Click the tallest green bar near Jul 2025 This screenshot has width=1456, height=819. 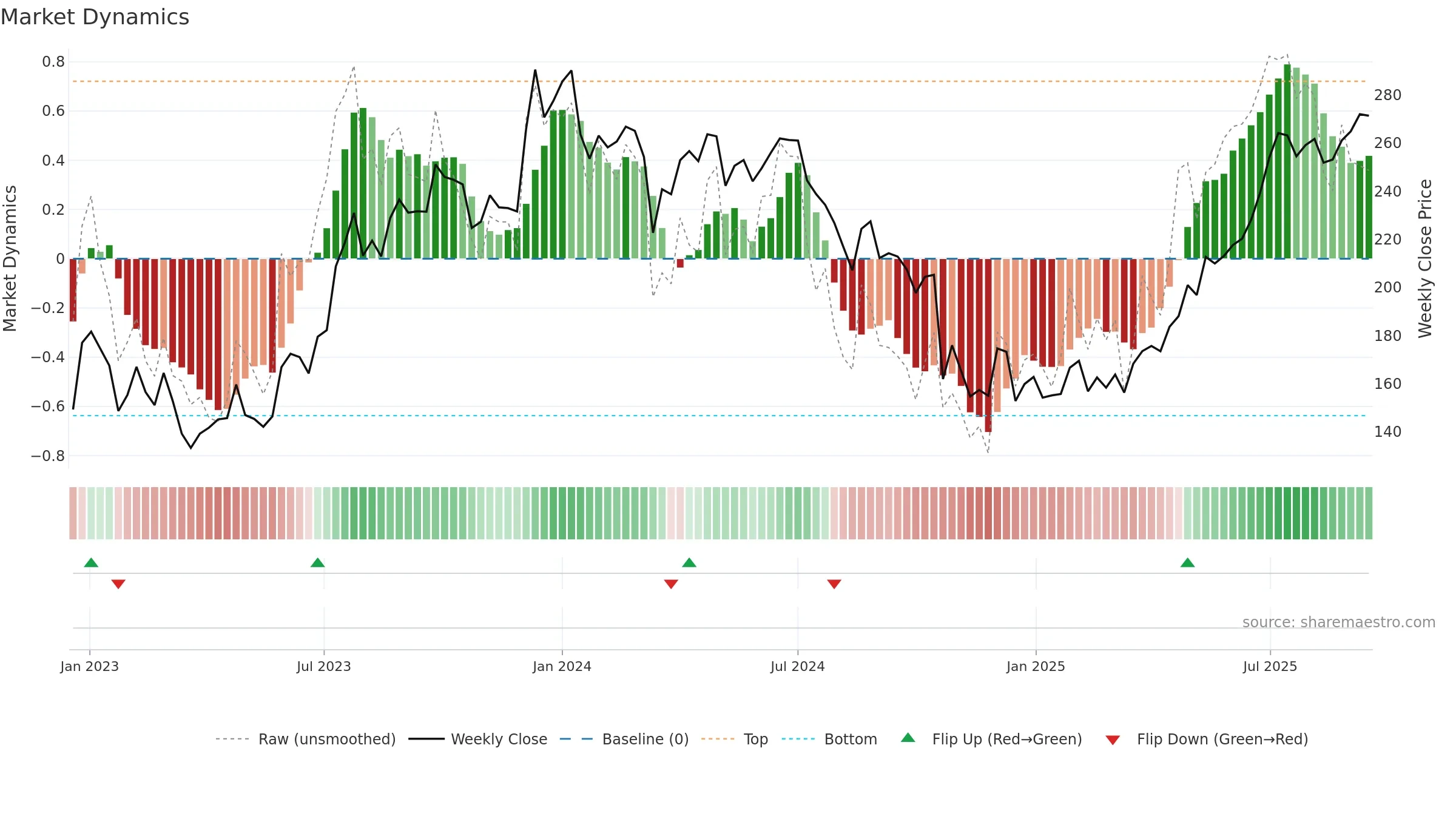pos(1287,161)
